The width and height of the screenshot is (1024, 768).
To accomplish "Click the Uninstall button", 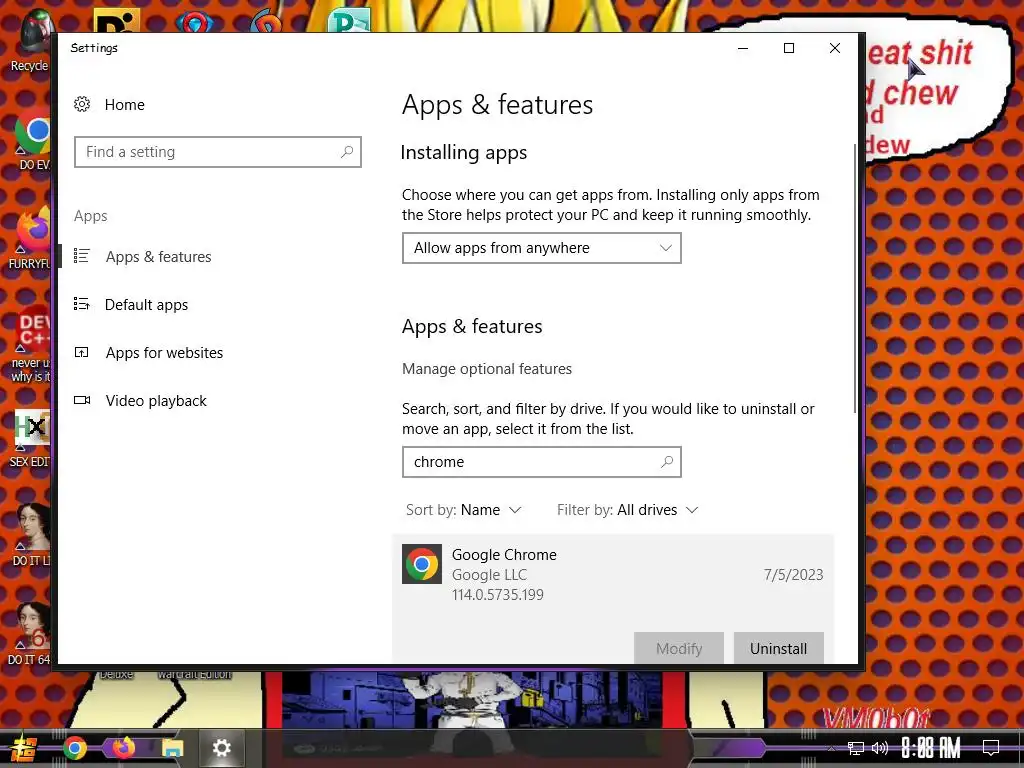I will pyautogui.click(x=778, y=648).
